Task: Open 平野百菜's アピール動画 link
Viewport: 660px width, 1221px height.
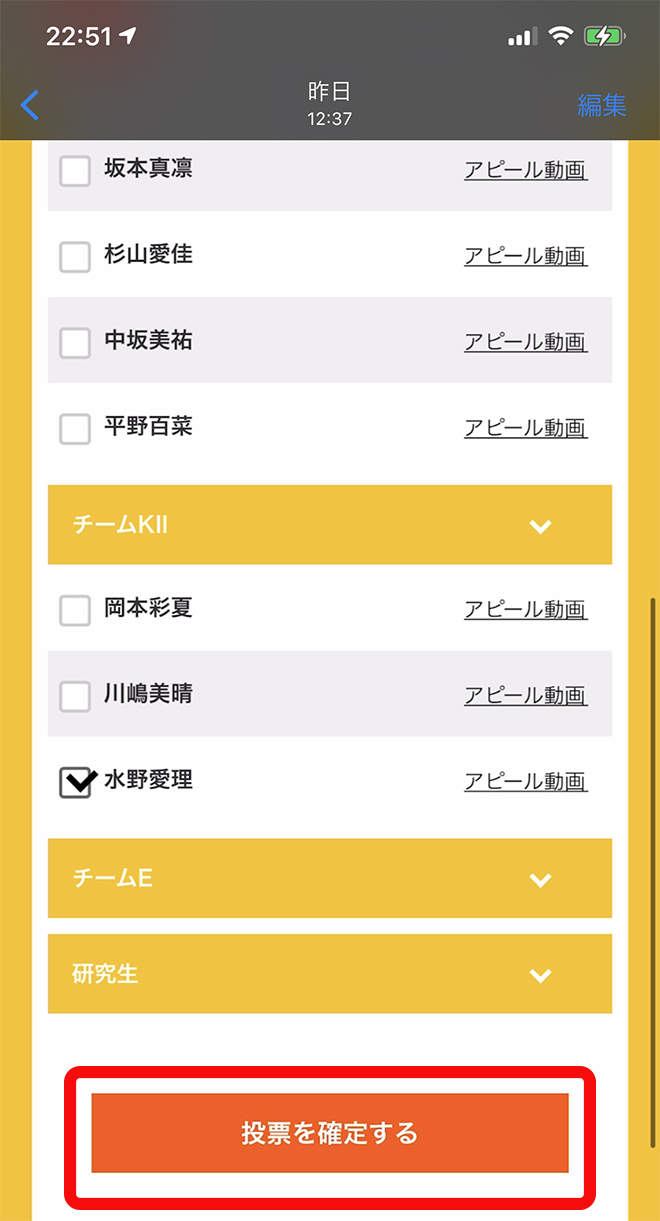Action: point(525,428)
